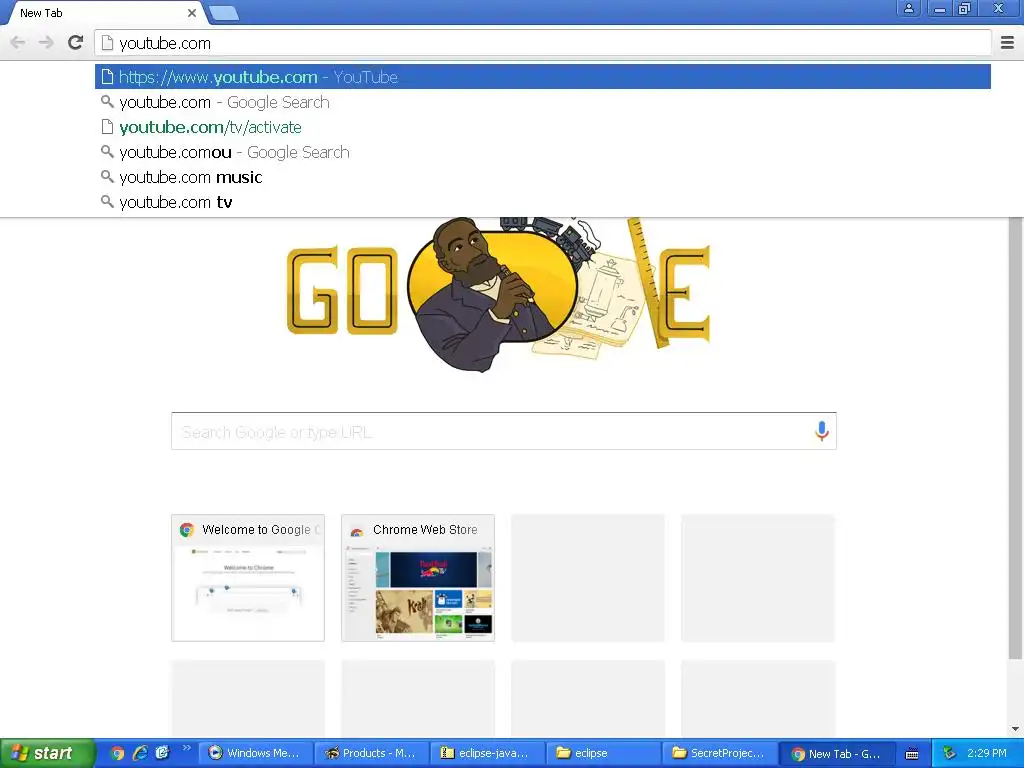Click the browser Forward arrow
Viewport: 1024px width, 768px height.
46,43
